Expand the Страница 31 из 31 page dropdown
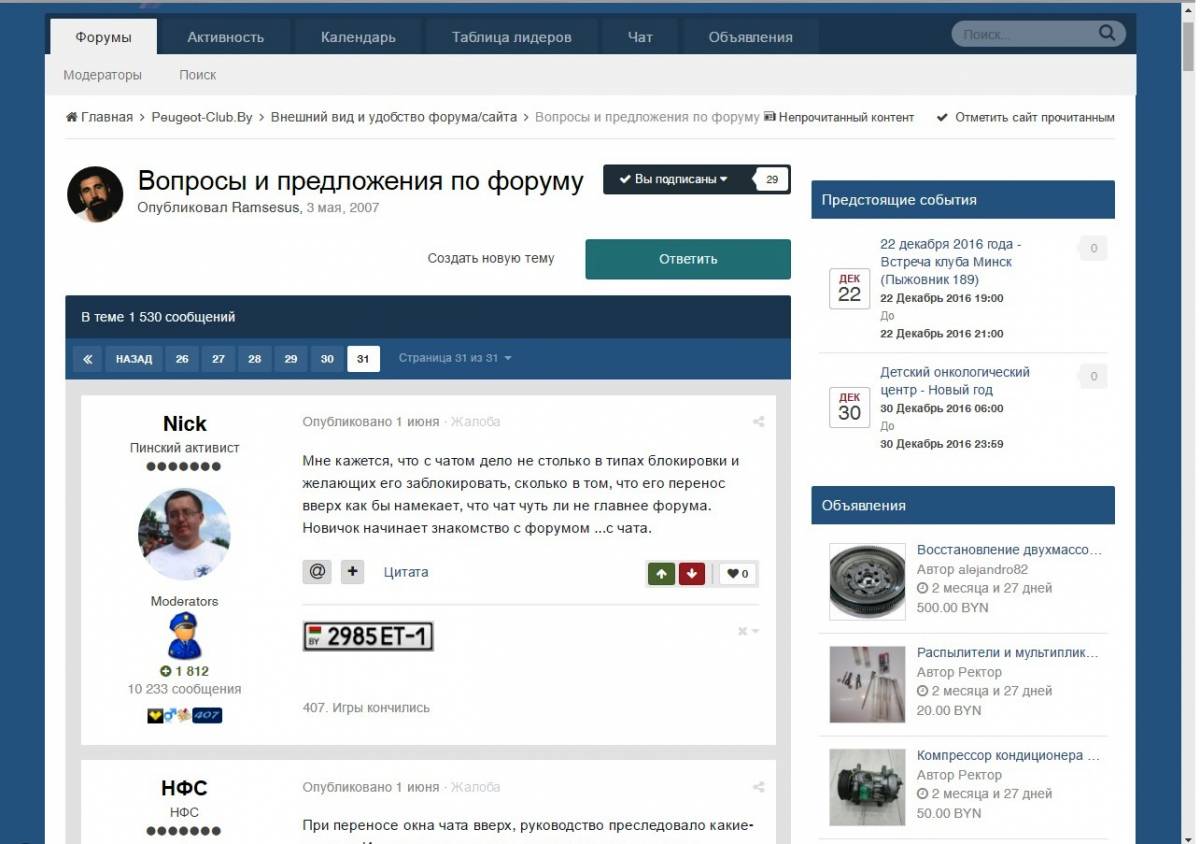The image size is (1200, 844). coord(455,358)
